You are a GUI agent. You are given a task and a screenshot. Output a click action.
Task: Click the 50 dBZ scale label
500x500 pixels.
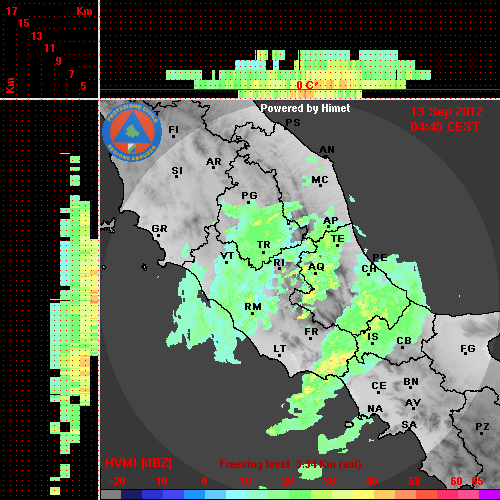click(414, 481)
